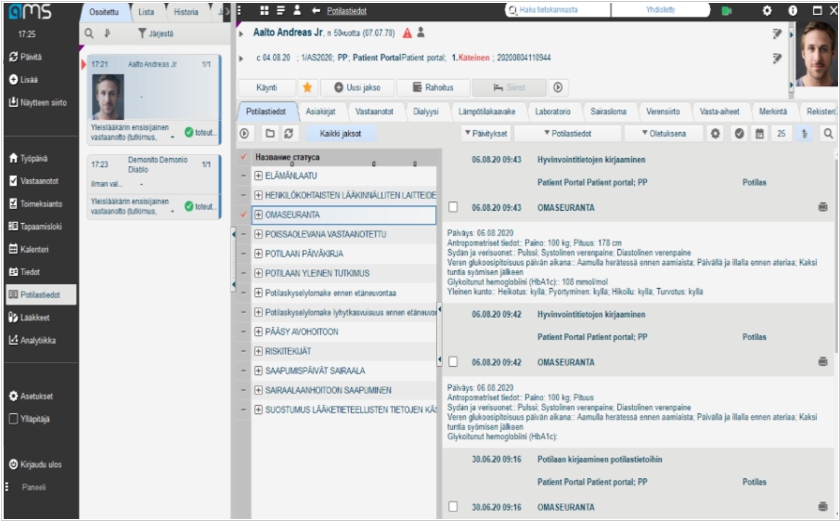Click the green video camera icon
This screenshot has height=521, width=840.
727,10
